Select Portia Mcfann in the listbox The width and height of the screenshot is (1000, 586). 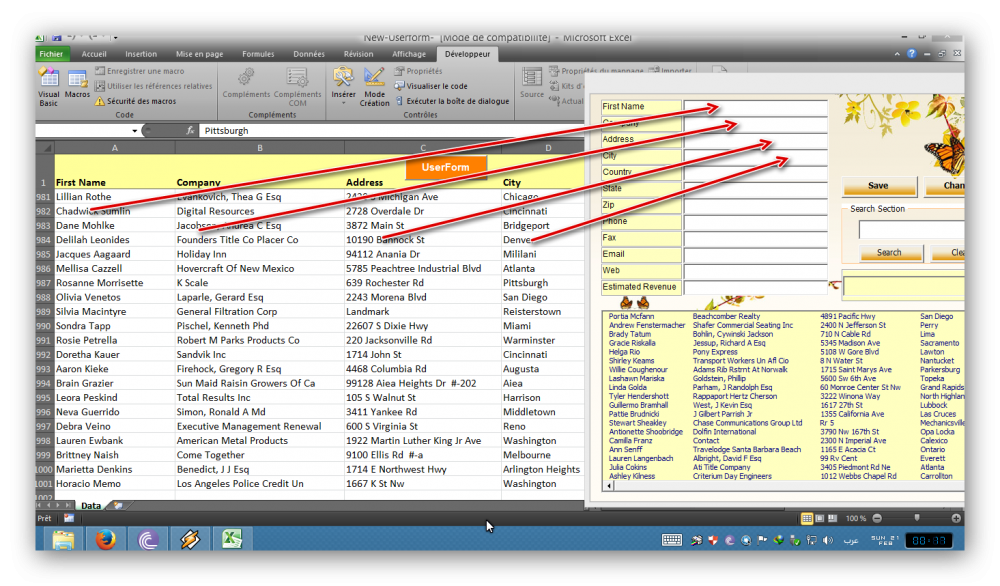pyautogui.click(x=631, y=316)
